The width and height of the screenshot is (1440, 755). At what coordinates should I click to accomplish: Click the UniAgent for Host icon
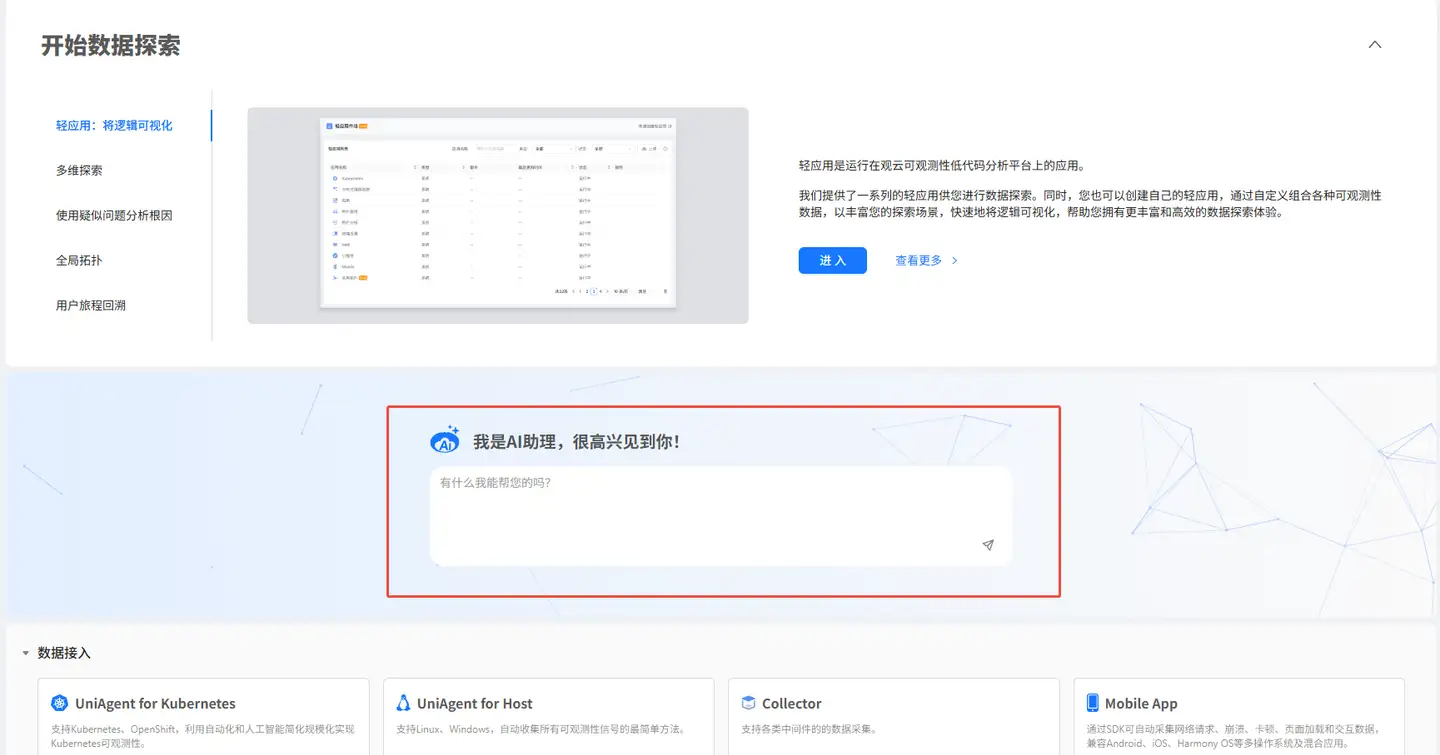pos(405,703)
